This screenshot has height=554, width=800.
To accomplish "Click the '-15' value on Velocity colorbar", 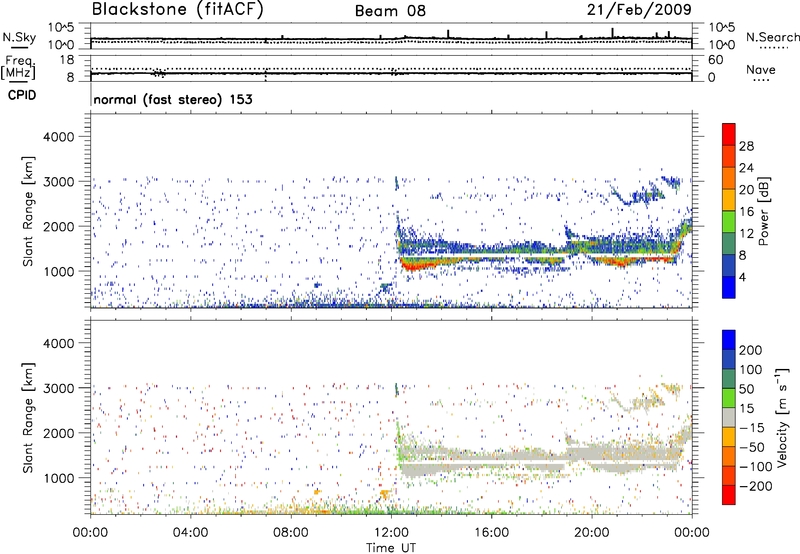I will tap(750, 428).
